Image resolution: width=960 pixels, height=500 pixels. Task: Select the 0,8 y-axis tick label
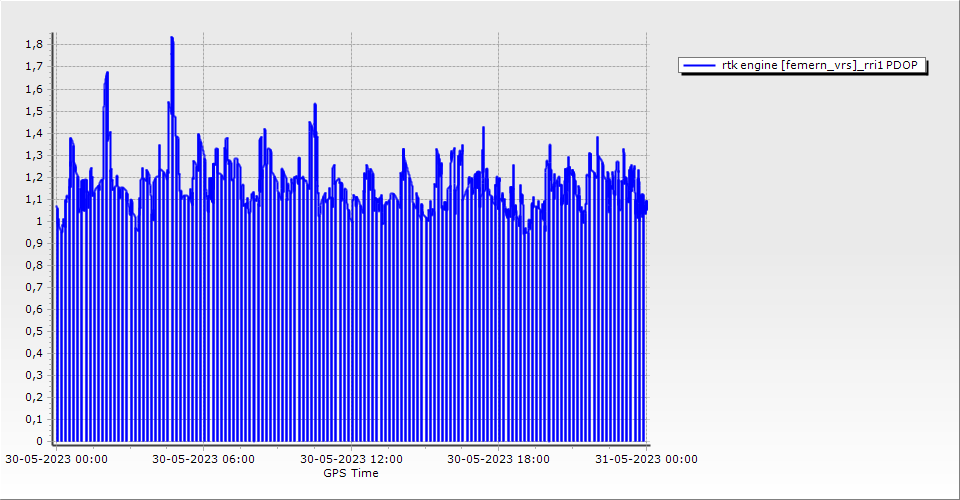(33, 265)
